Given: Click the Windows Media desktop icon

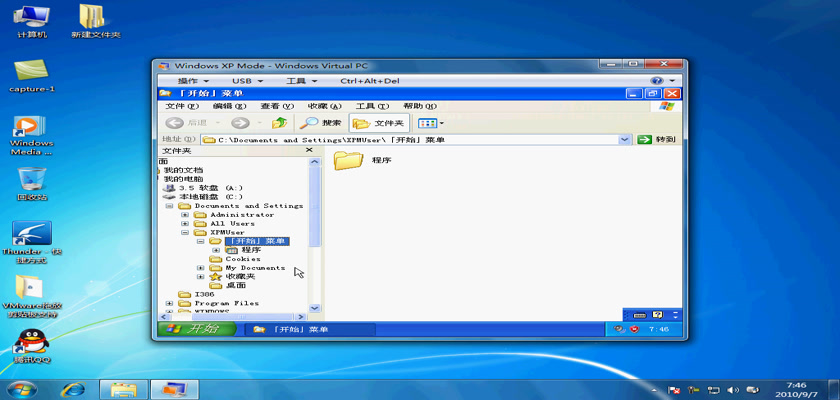Looking at the screenshot, I should click(30, 132).
